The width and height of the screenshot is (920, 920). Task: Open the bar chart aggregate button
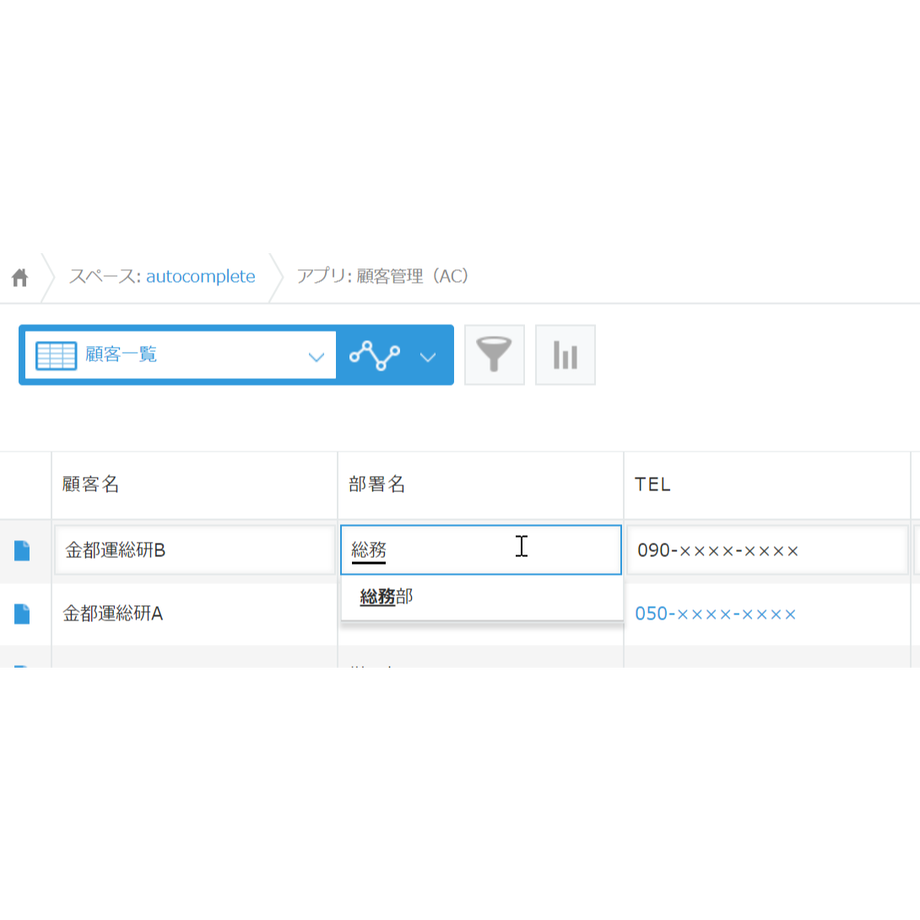point(565,355)
